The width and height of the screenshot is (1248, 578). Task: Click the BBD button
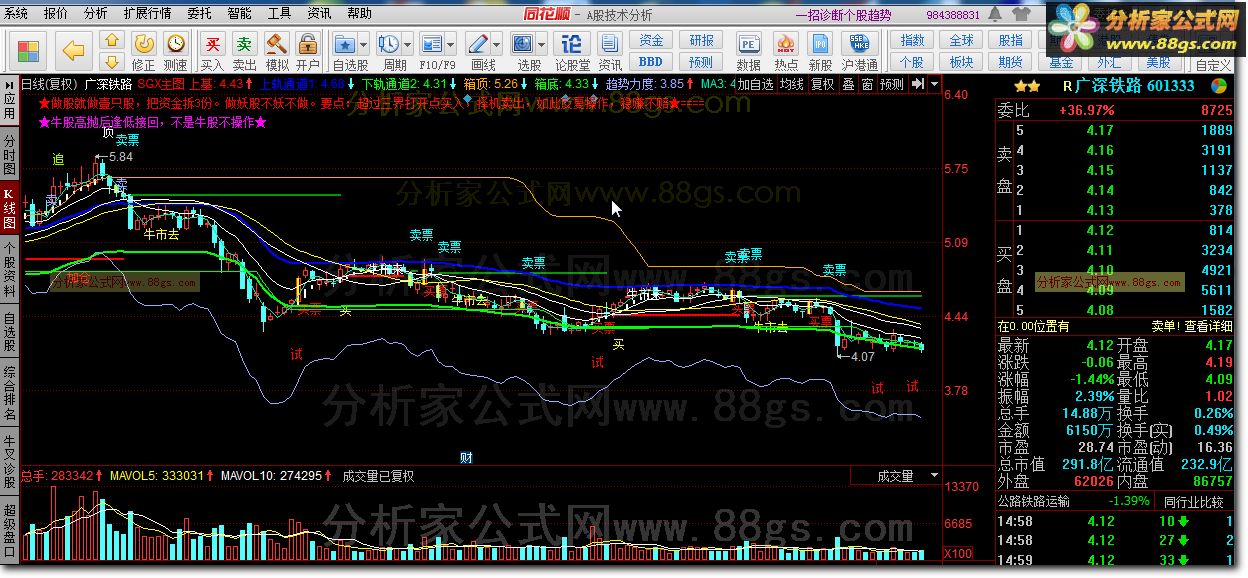coord(651,62)
